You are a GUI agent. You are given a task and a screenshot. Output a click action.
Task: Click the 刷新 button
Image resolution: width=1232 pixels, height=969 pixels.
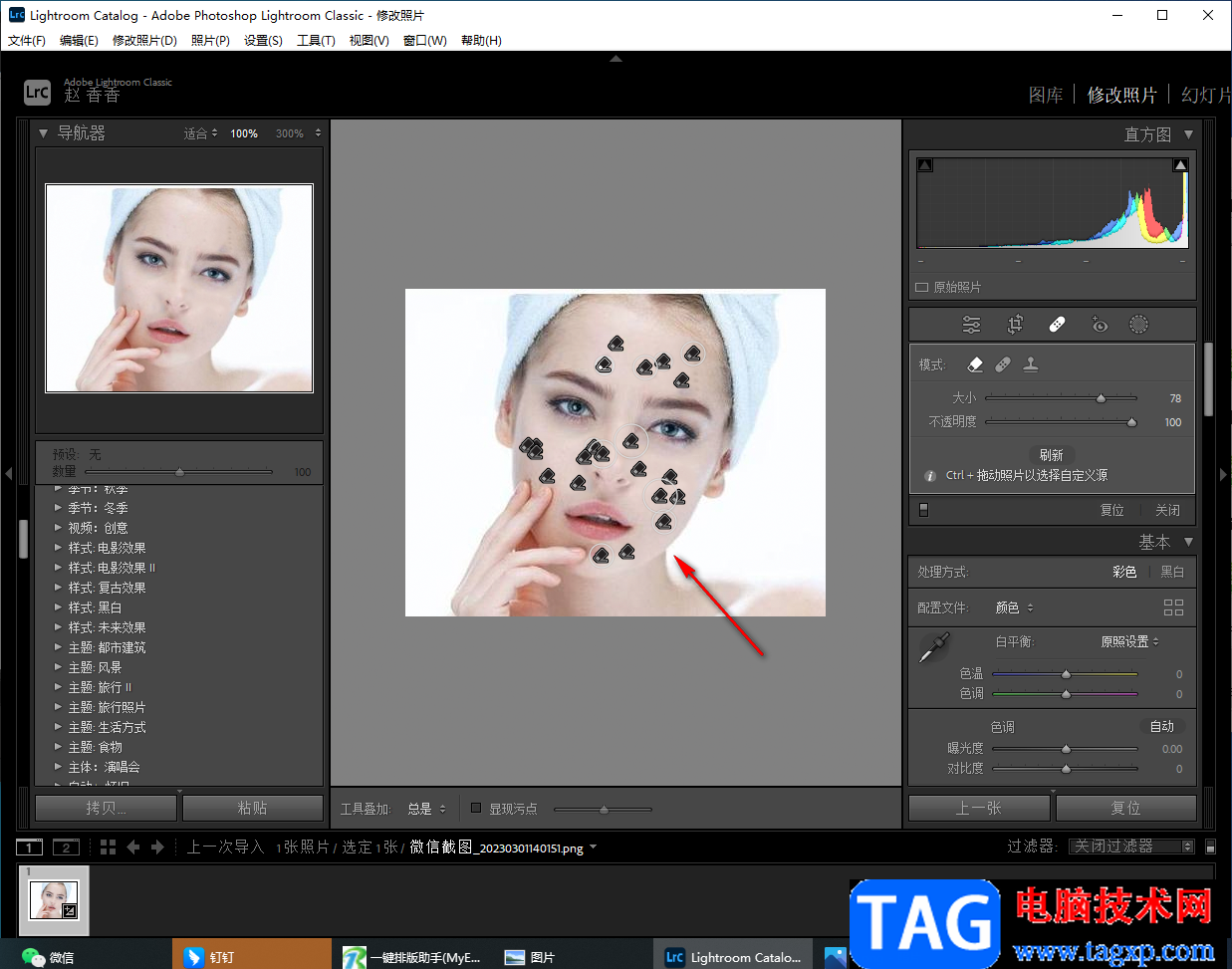(x=1051, y=454)
